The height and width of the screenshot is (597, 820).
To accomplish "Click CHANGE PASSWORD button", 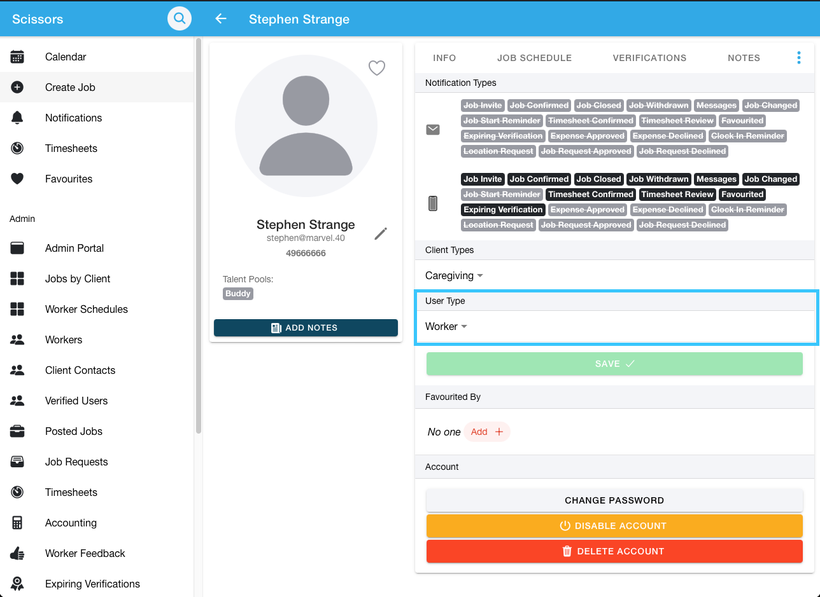I will tap(614, 500).
